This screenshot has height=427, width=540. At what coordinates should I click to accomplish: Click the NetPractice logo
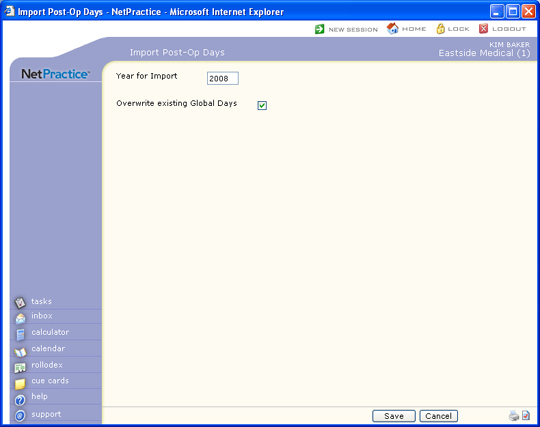tap(55, 74)
